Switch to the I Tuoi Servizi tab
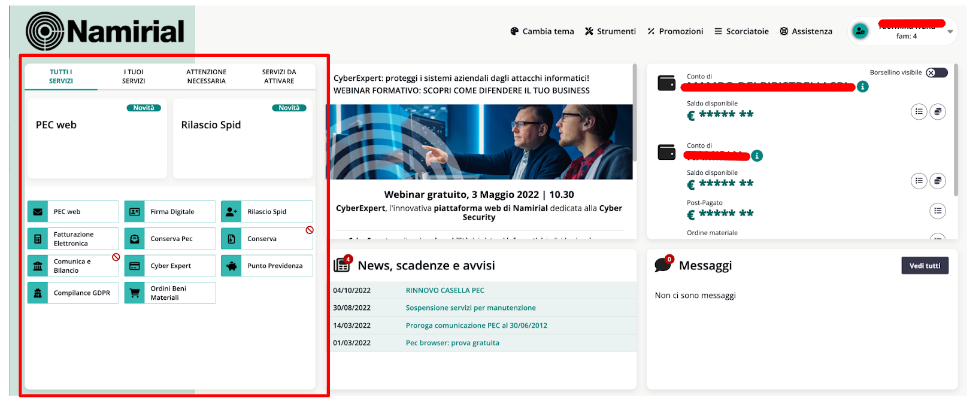This screenshot has width=980, height=411. pos(134,77)
